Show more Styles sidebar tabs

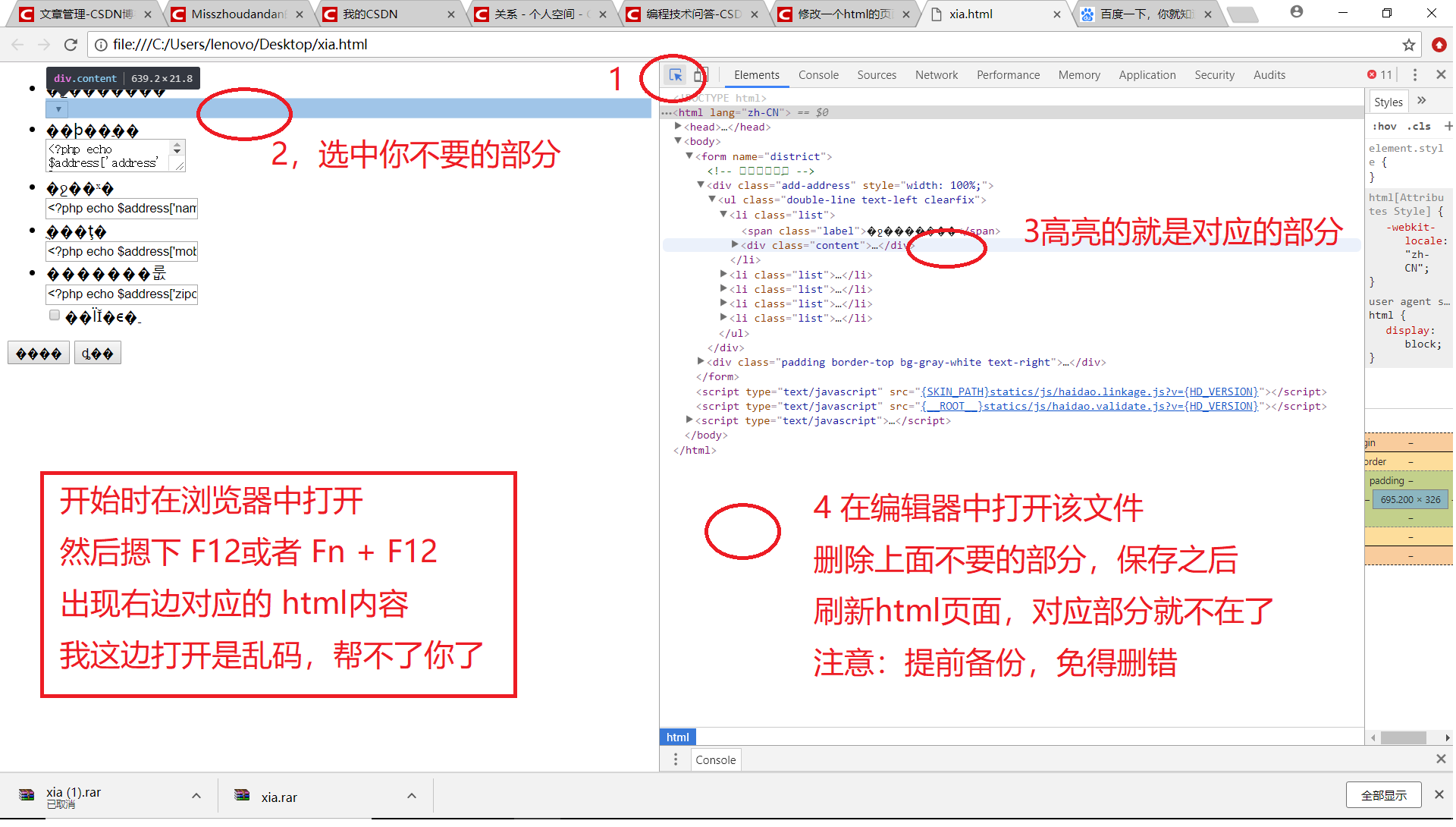(x=1422, y=101)
